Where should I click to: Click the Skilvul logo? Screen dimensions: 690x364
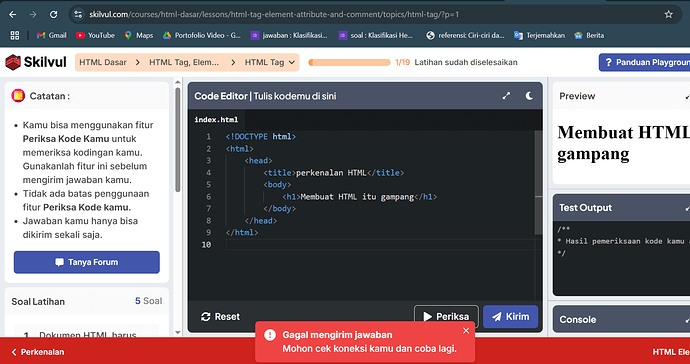tap(36, 62)
